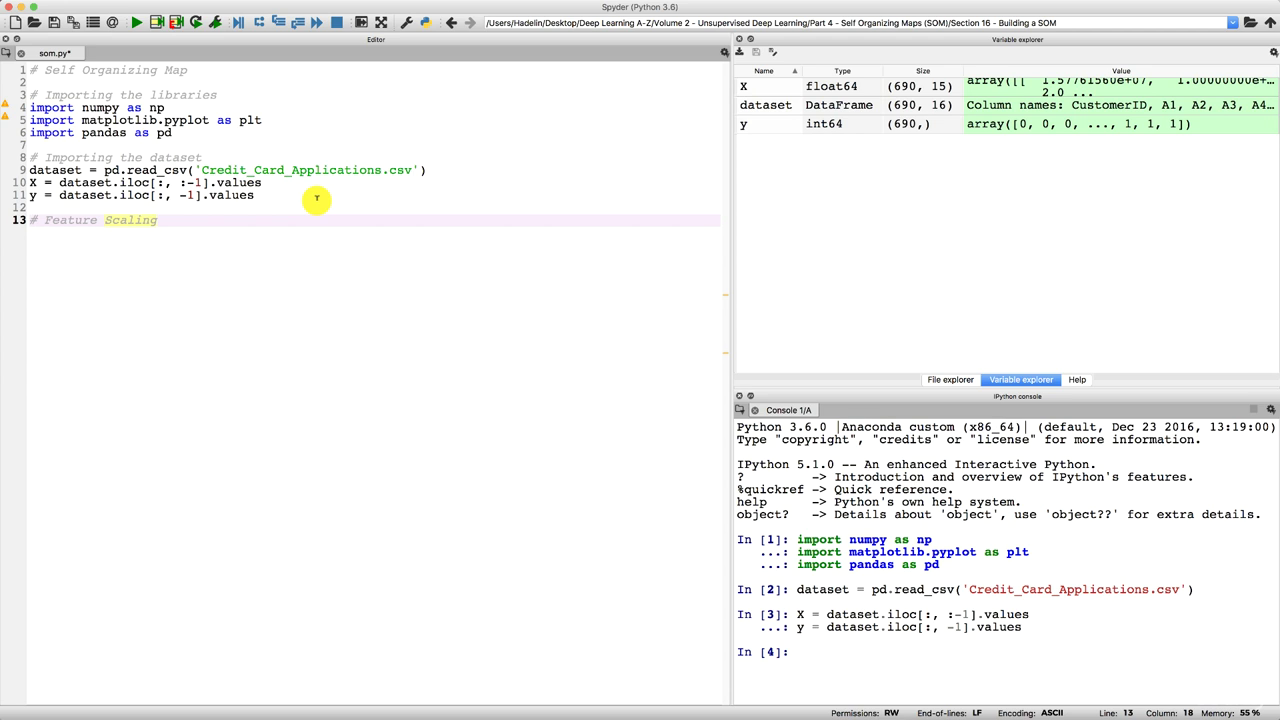Viewport: 1280px width, 720px height.
Task: Create a new file from the toolbar
Action: [15, 22]
